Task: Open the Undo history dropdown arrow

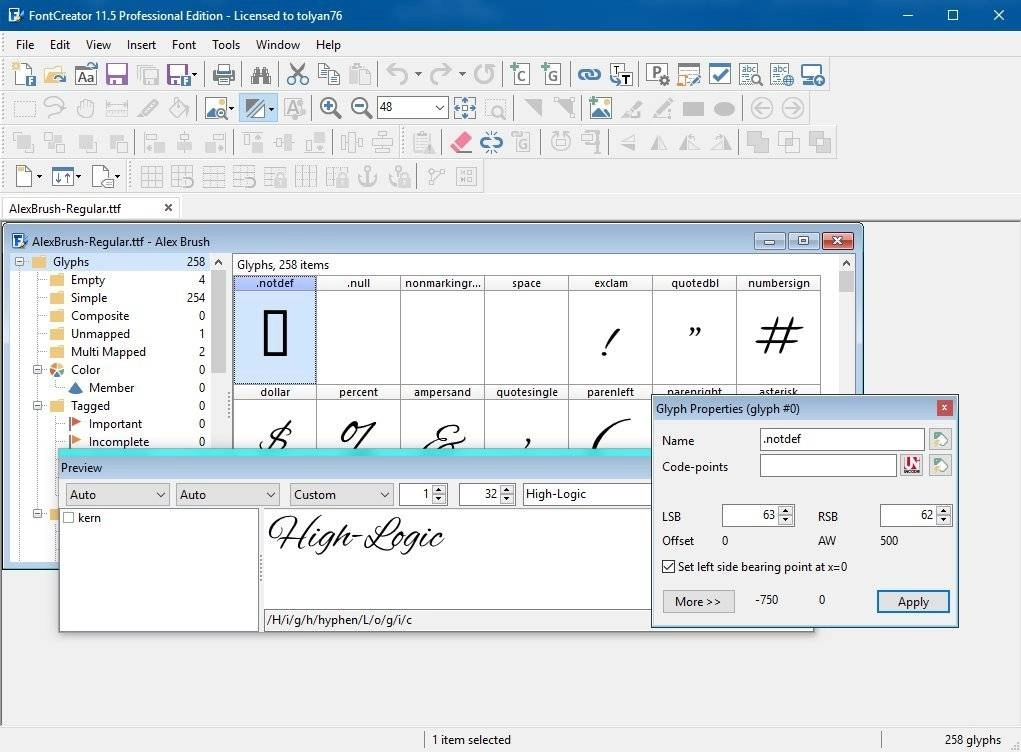Action: pos(418,75)
